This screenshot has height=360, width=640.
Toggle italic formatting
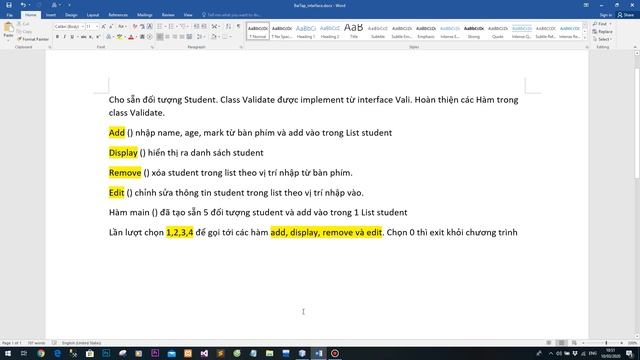[x=64, y=37]
